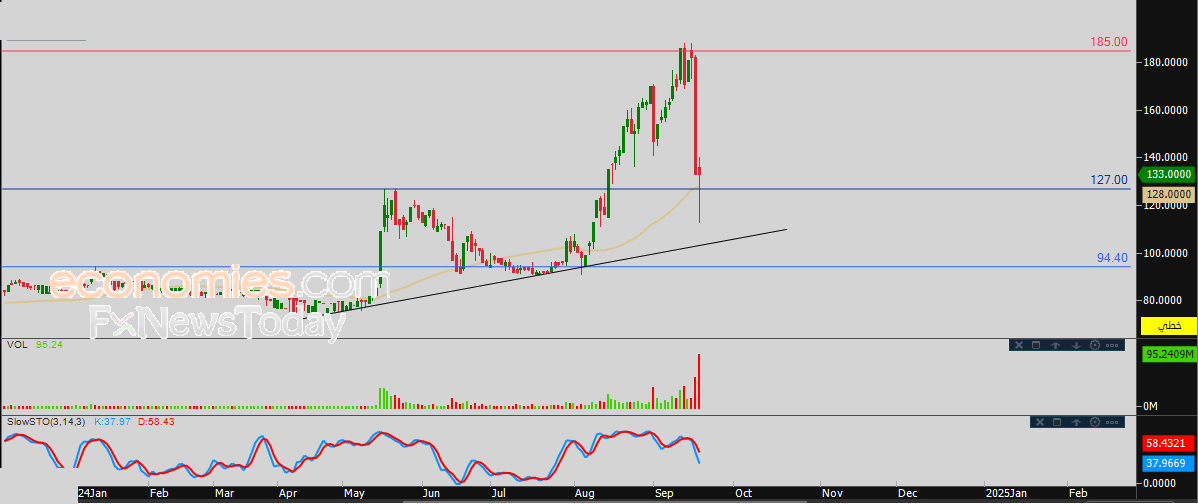Click the SlowSTO(3,14,3) indicator title
1198x504 pixels.
(x=46, y=422)
